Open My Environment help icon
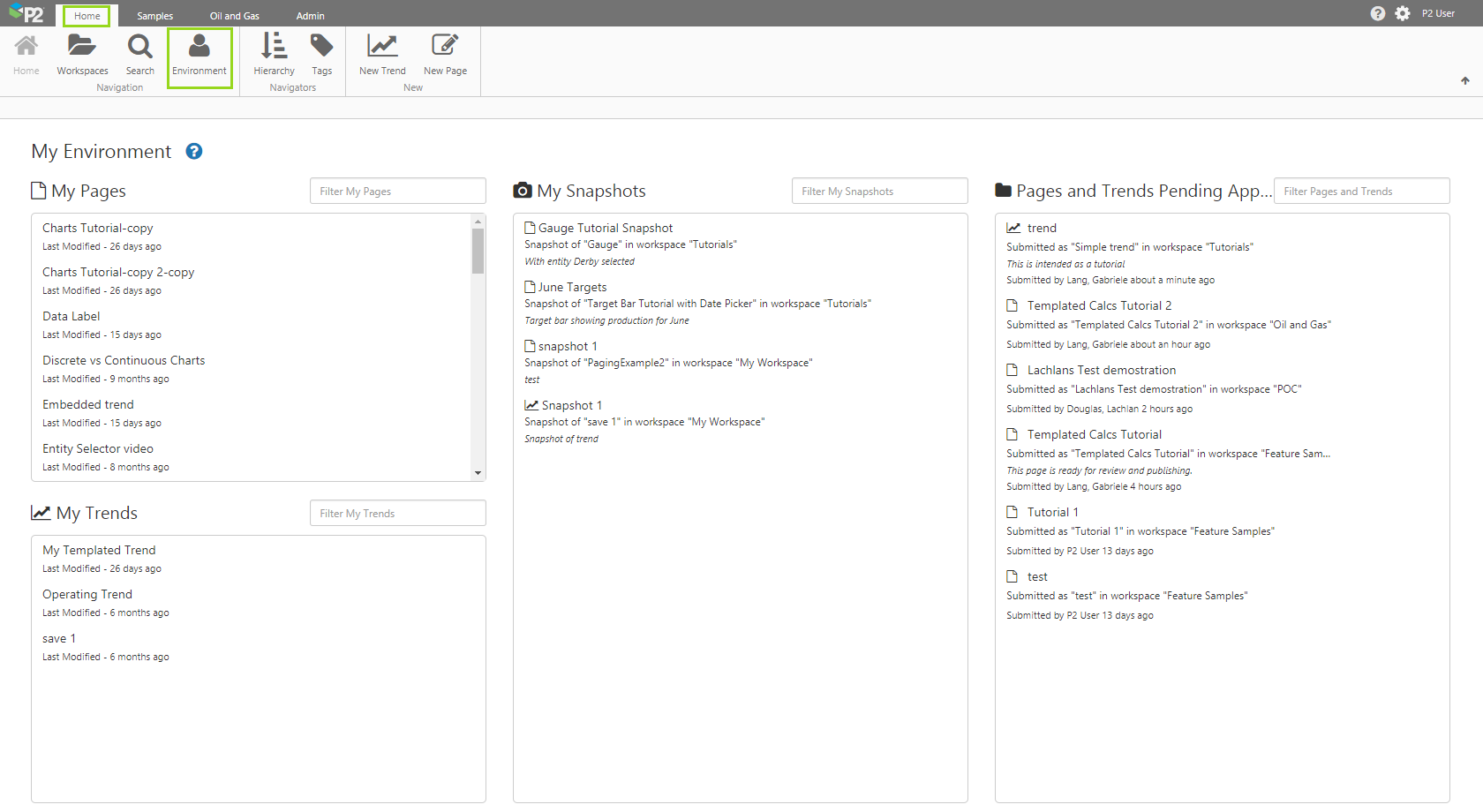The height and width of the screenshot is (812, 1483). tap(194, 152)
